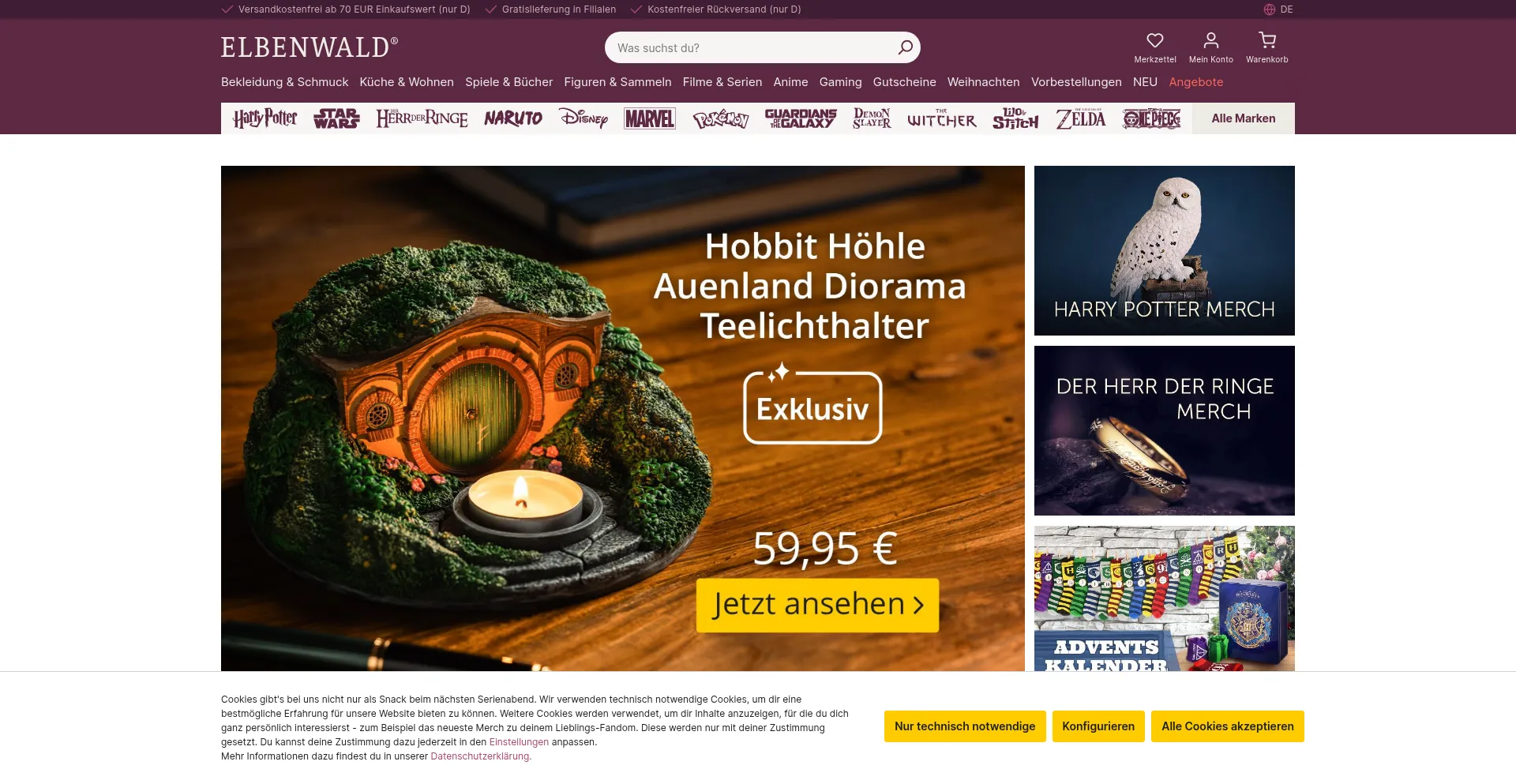Select the Zelda brand logo
The width and height of the screenshot is (1516, 784).
tap(1081, 118)
